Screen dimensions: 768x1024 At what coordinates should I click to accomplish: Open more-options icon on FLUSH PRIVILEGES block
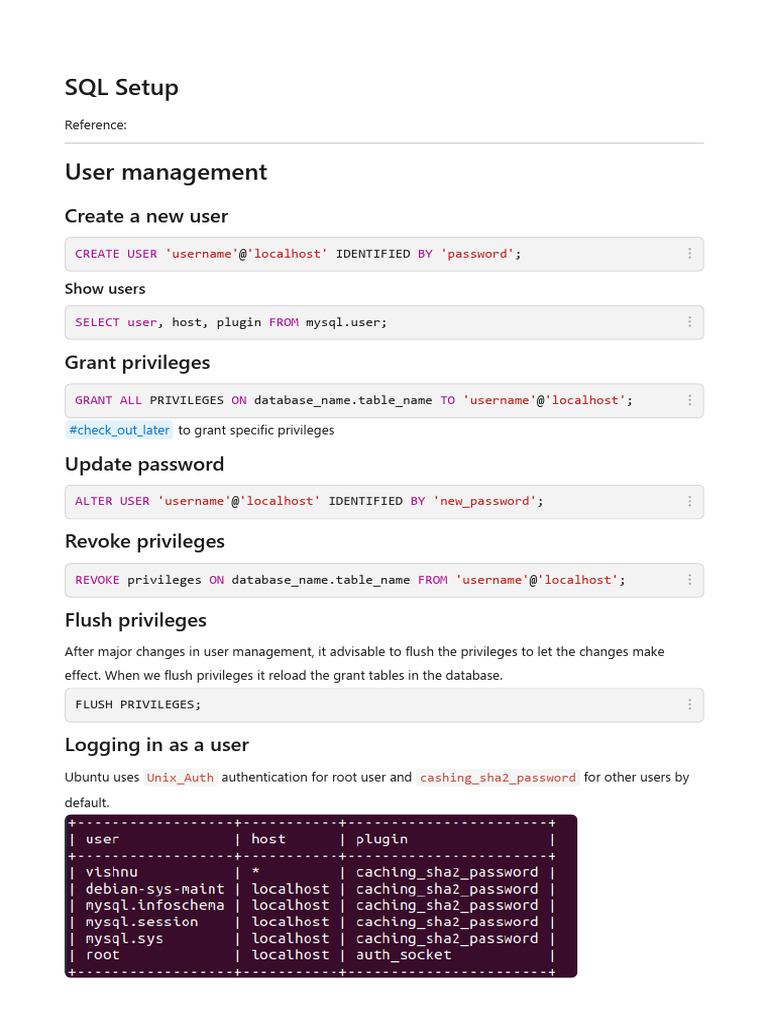click(x=689, y=704)
